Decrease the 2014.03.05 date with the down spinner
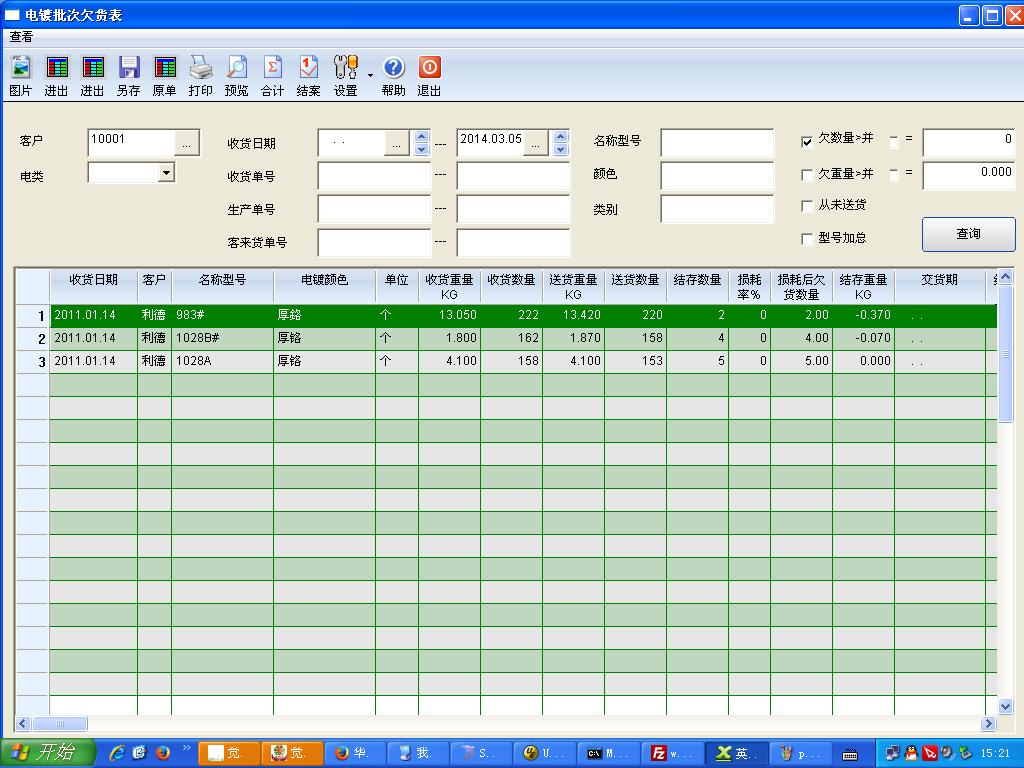Image resolution: width=1024 pixels, height=768 pixels. coord(560,150)
